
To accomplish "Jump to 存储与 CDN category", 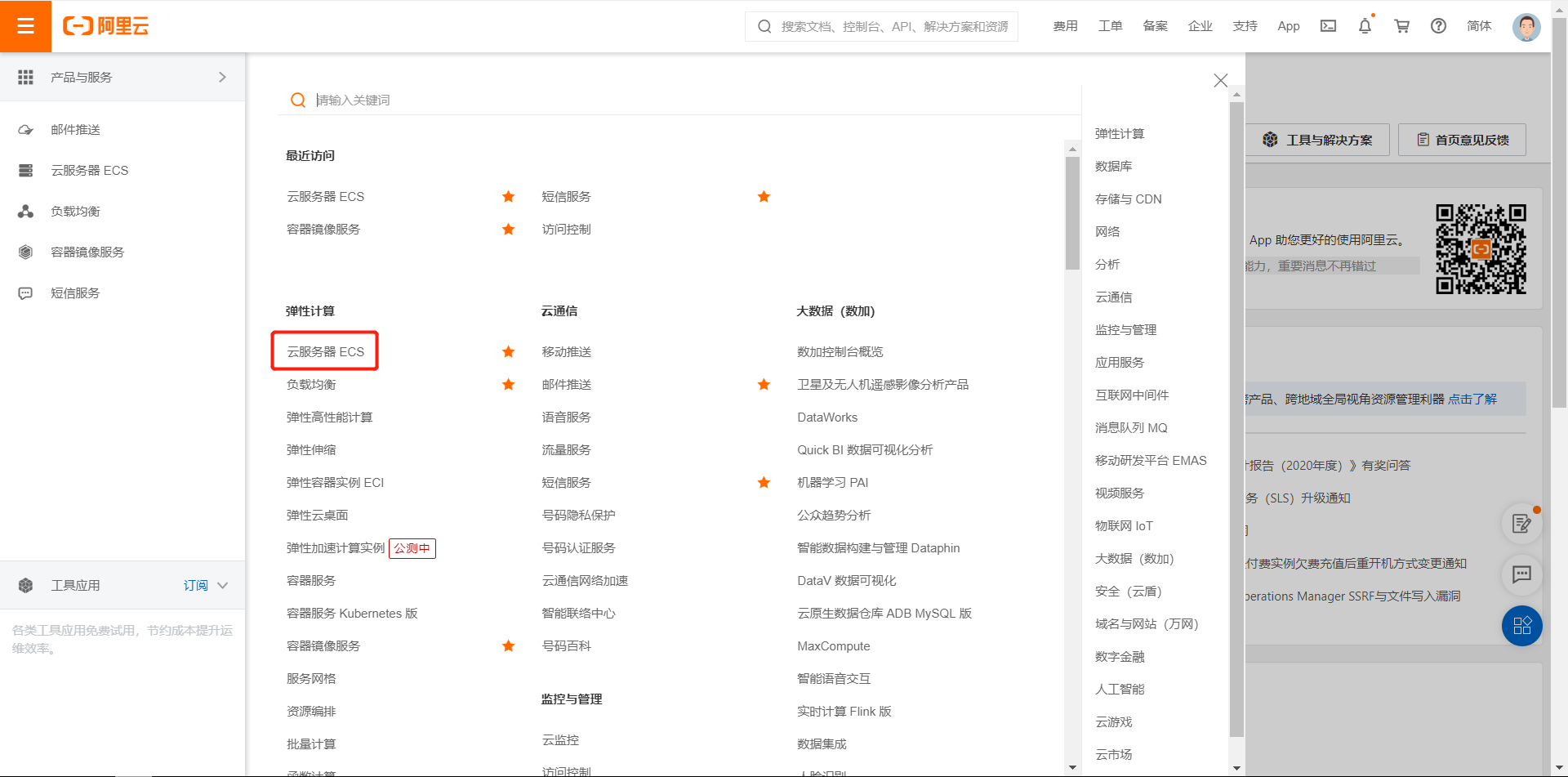I will (1129, 199).
